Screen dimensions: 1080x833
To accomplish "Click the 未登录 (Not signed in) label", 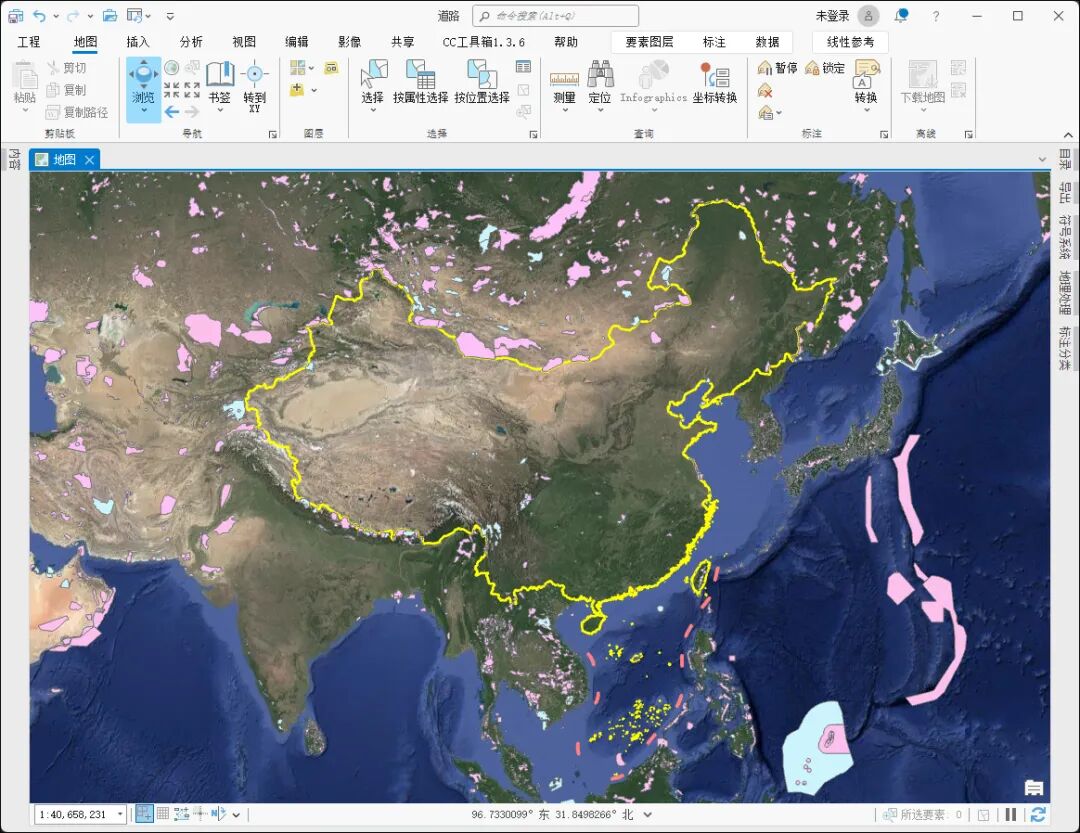I will 831,16.
